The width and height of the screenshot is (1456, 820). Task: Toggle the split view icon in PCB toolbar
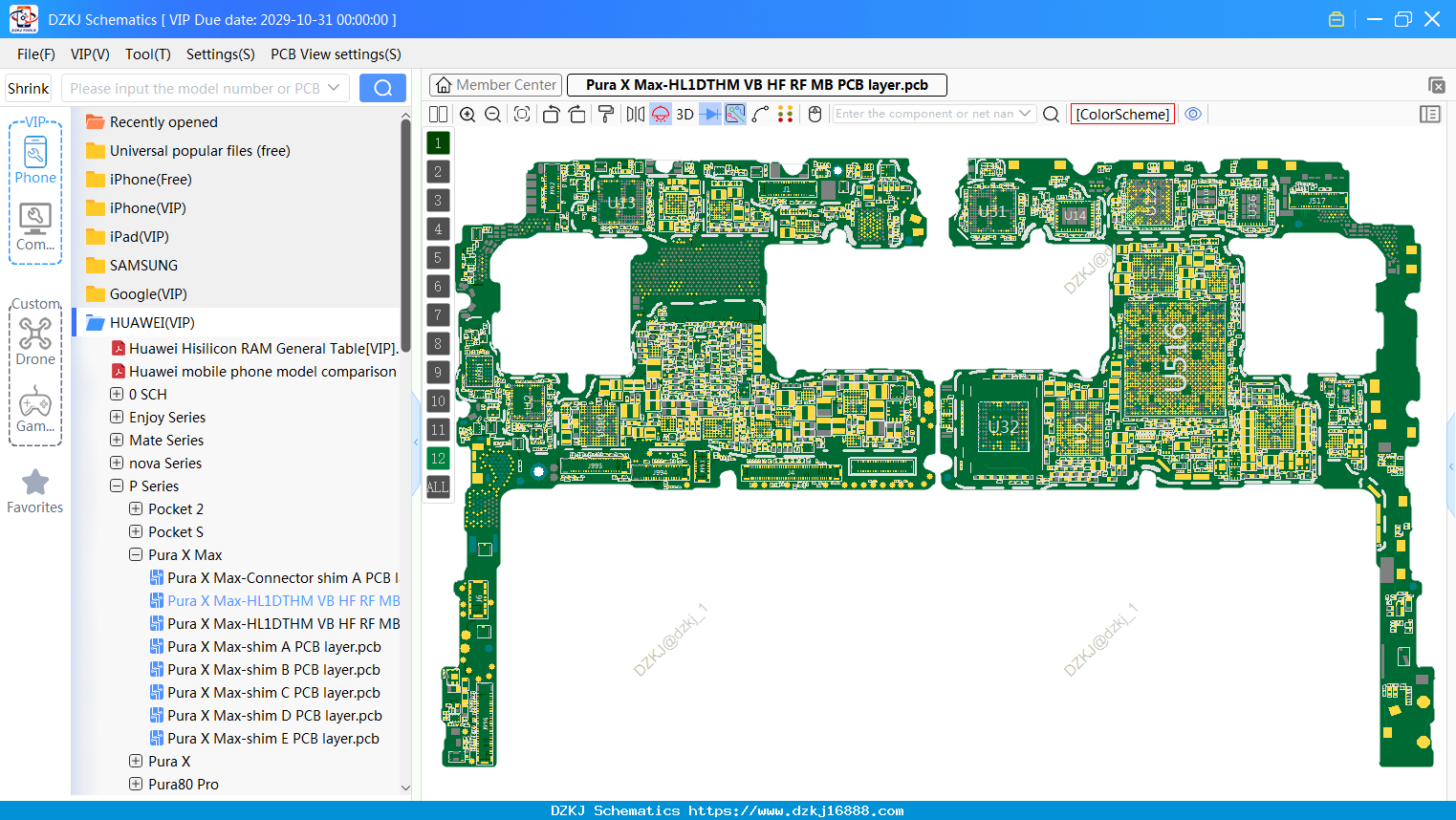[438, 114]
